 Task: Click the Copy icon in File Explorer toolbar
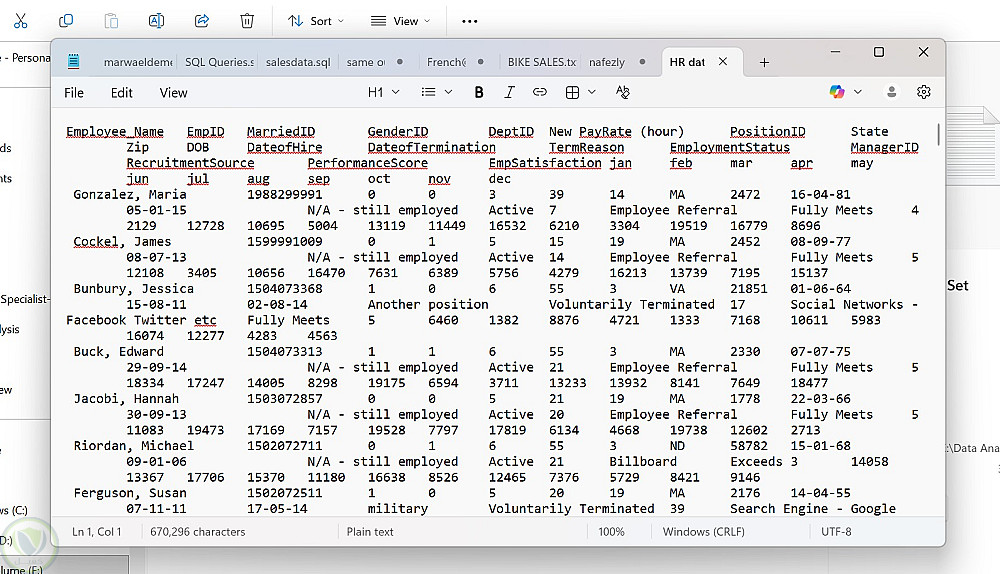[x=66, y=21]
